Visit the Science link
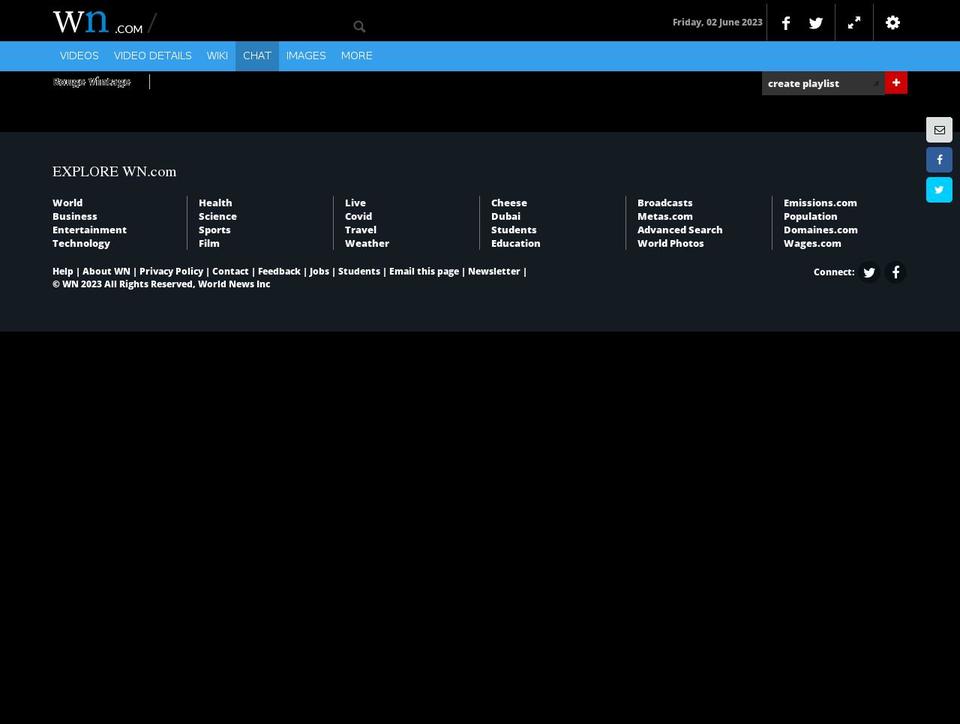 click(x=218, y=216)
